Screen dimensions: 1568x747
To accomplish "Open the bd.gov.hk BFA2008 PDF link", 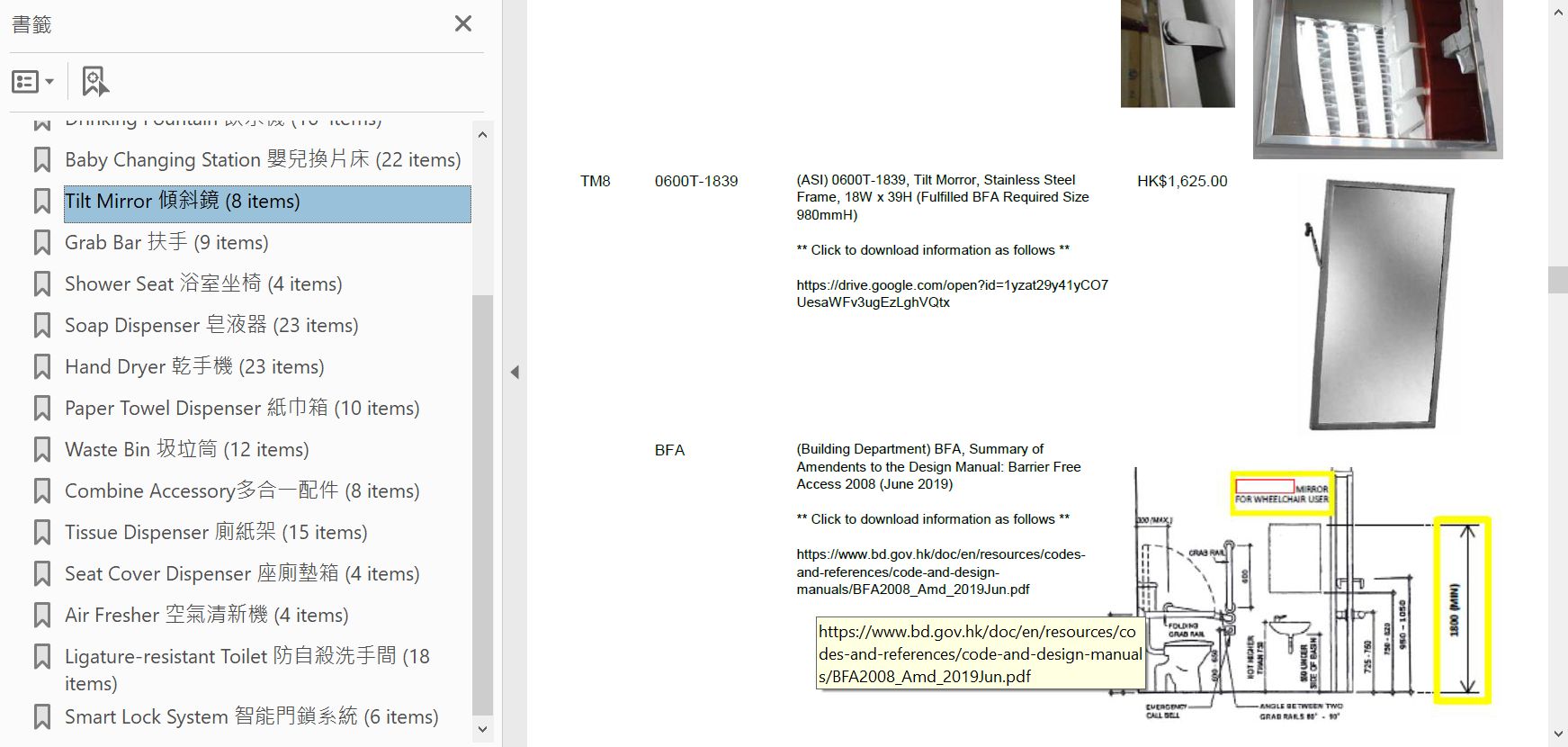I will point(940,572).
